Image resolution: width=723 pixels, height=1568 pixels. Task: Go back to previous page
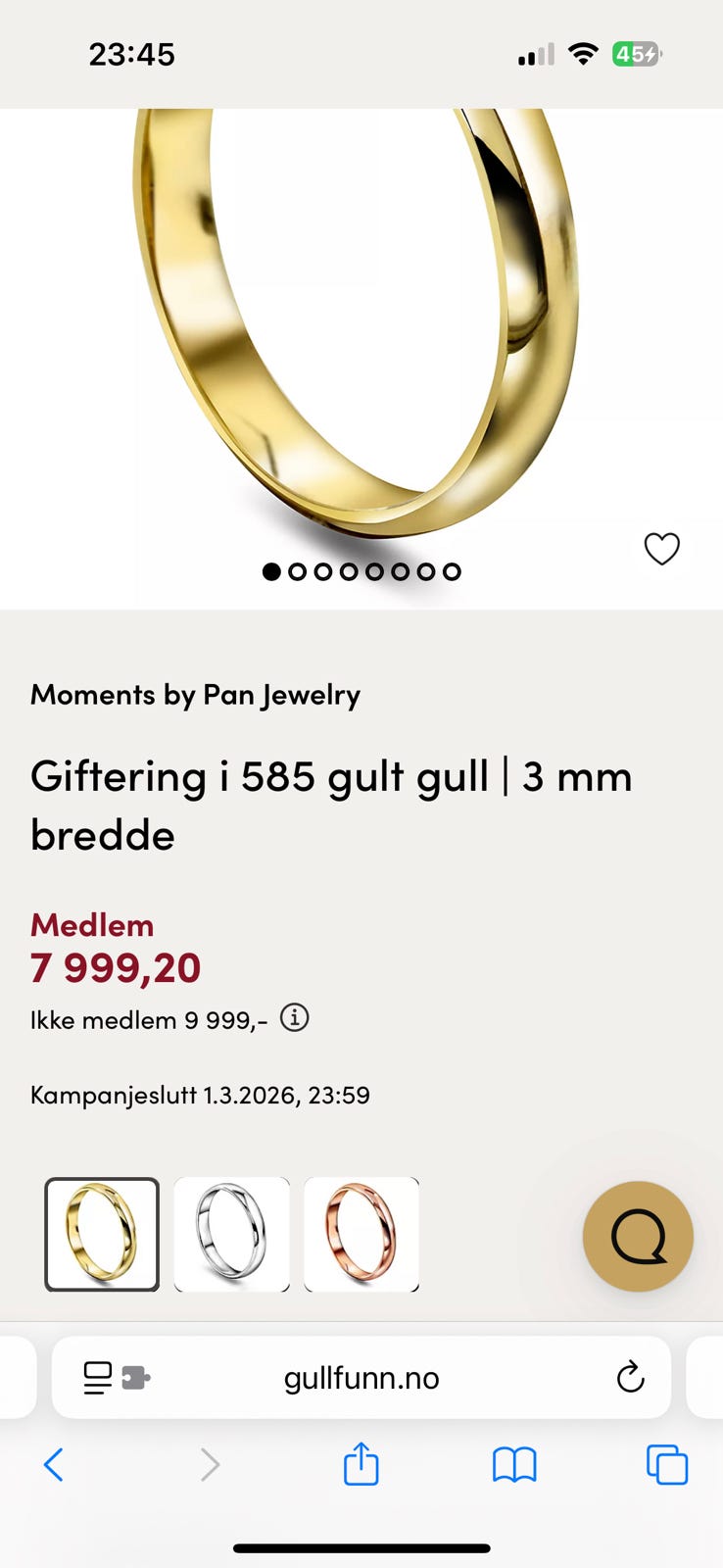coord(54,1465)
